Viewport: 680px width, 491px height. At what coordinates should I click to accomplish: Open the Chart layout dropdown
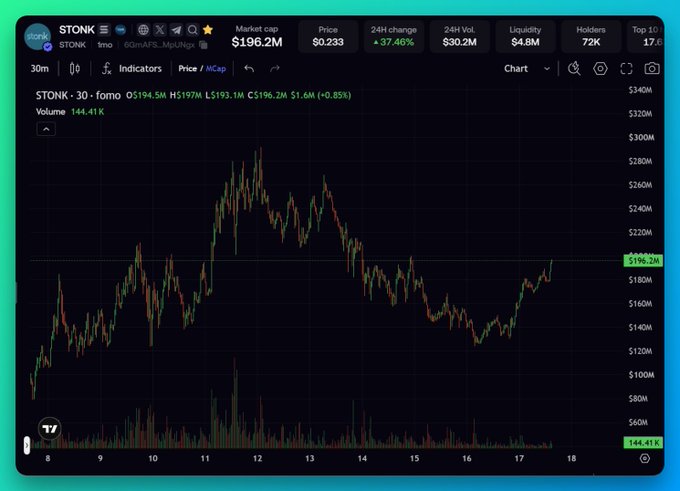527,69
